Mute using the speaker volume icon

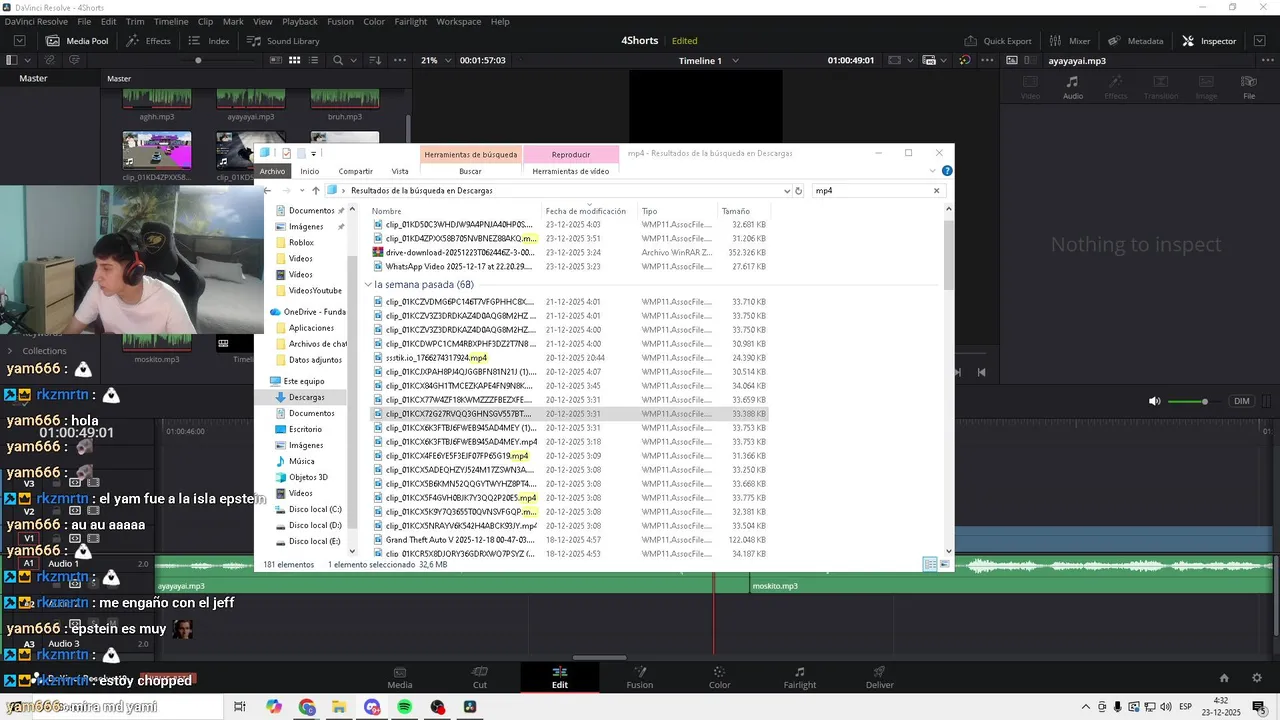click(x=1155, y=401)
